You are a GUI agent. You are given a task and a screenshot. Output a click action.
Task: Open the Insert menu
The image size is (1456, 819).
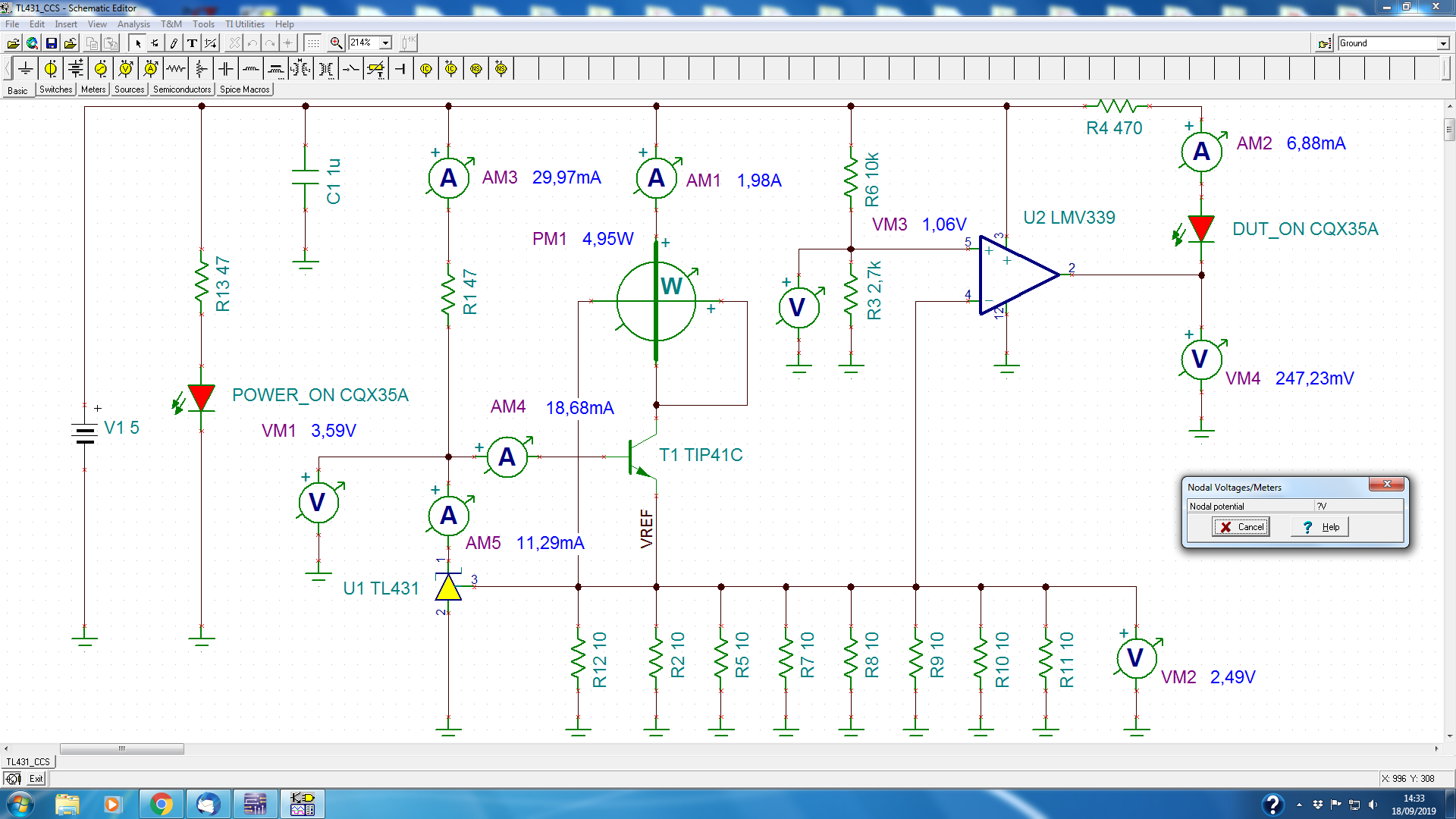tap(66, 24)
